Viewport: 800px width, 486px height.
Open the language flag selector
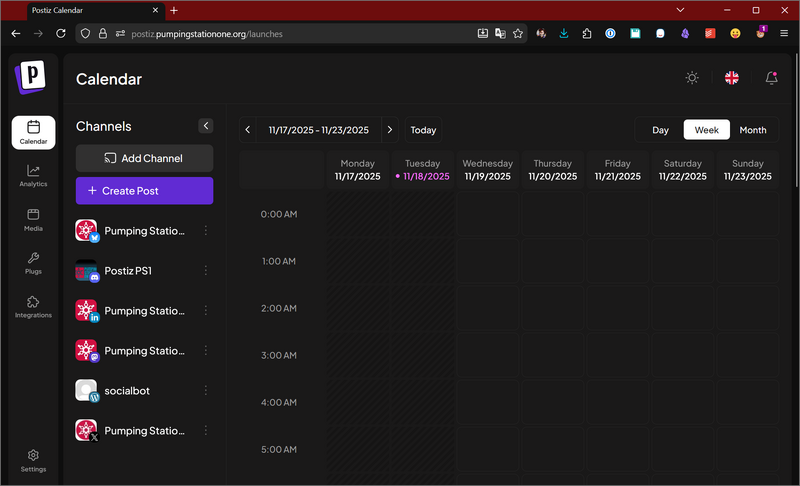coord(732,78)
